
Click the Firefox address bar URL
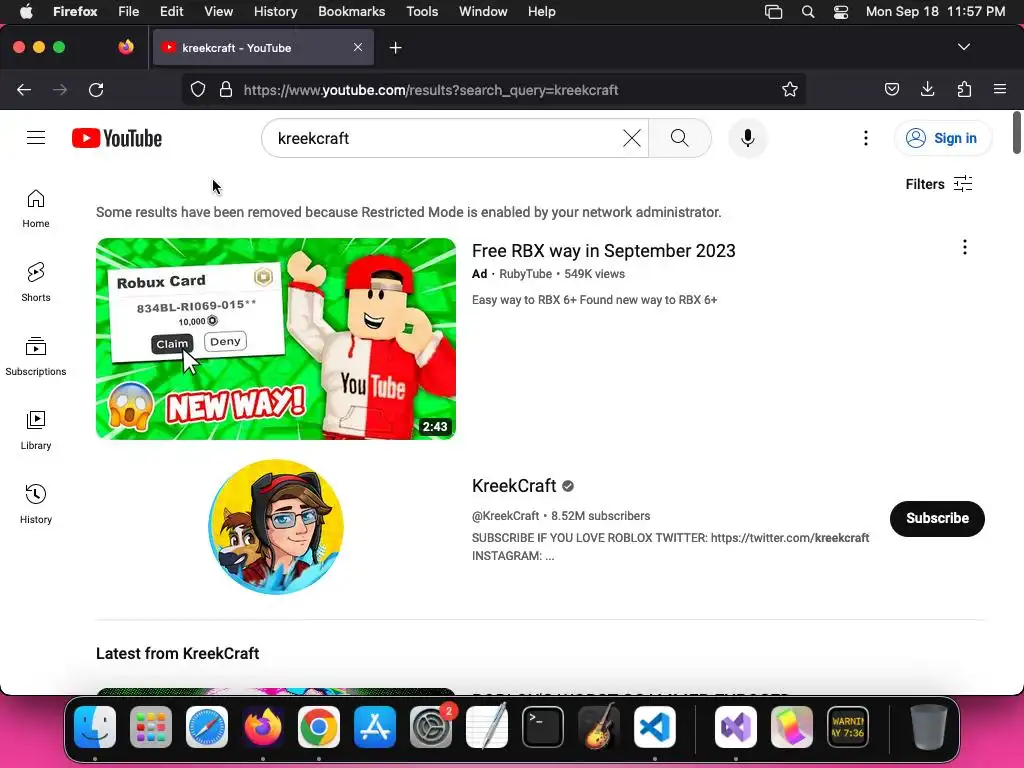coord(431,90)
